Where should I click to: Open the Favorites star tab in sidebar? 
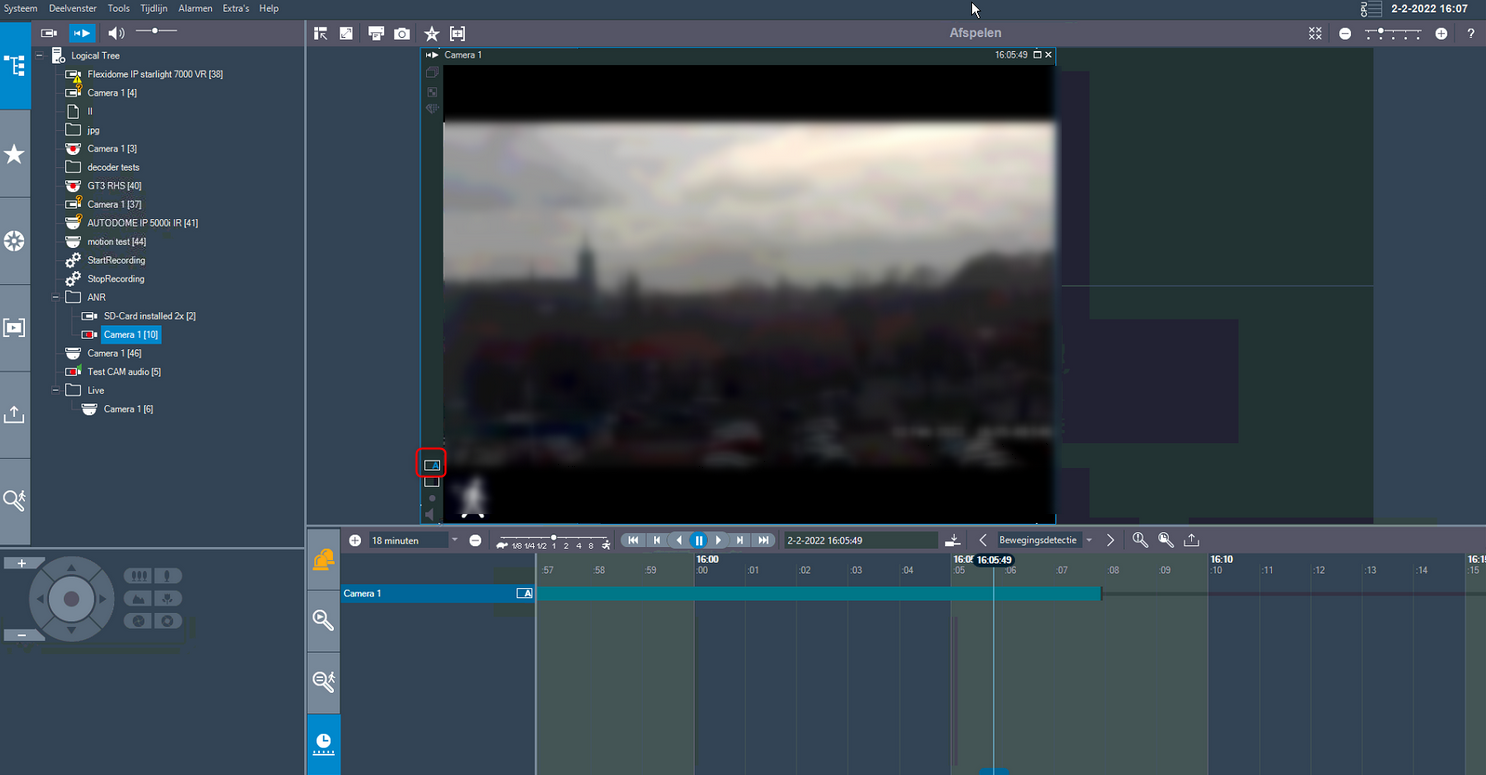(14, 154)
